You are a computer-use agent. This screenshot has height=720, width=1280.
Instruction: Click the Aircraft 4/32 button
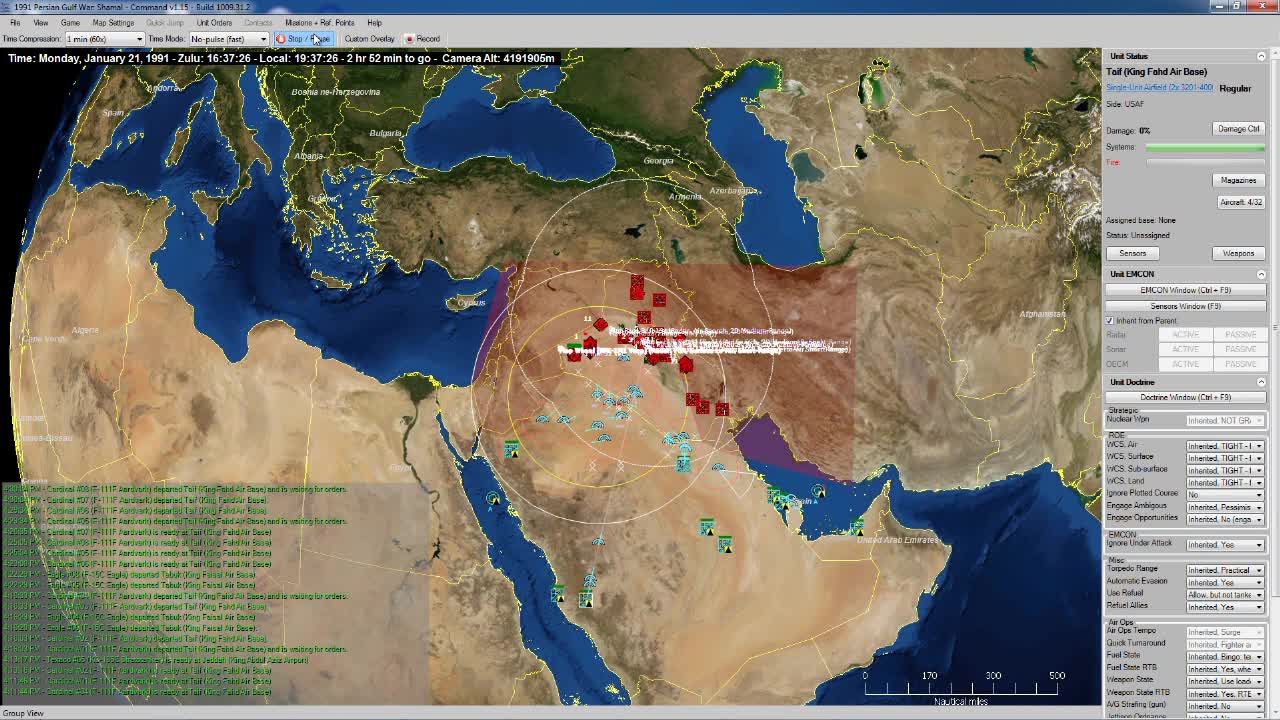[1240, 202]
